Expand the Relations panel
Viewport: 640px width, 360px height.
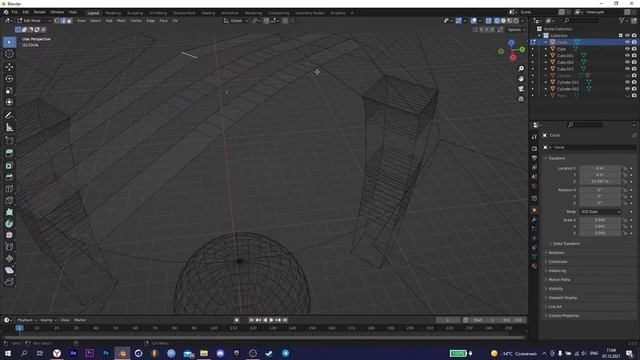(556, 253)
